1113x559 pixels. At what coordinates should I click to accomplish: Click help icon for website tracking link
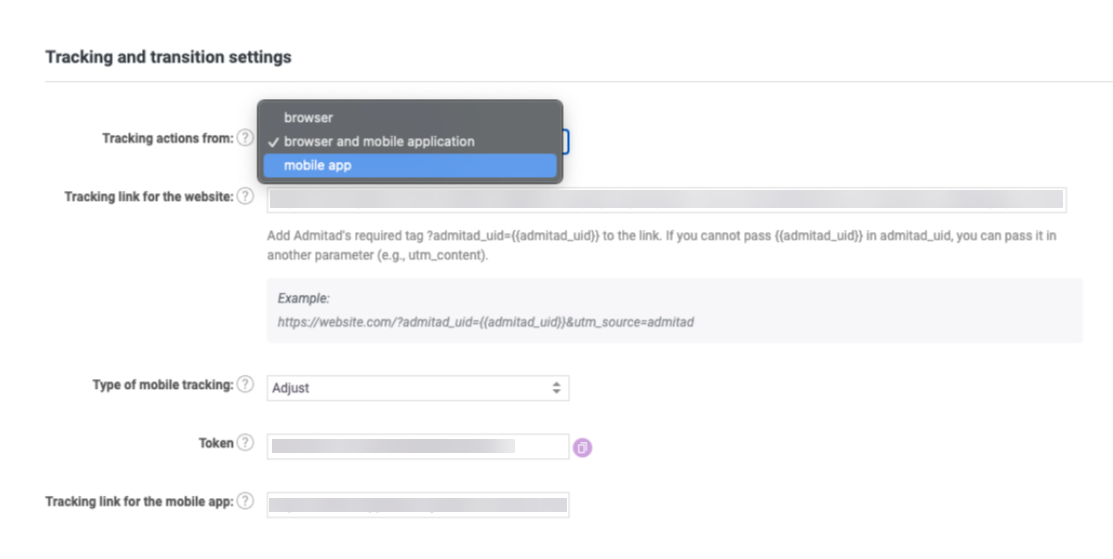245,197
